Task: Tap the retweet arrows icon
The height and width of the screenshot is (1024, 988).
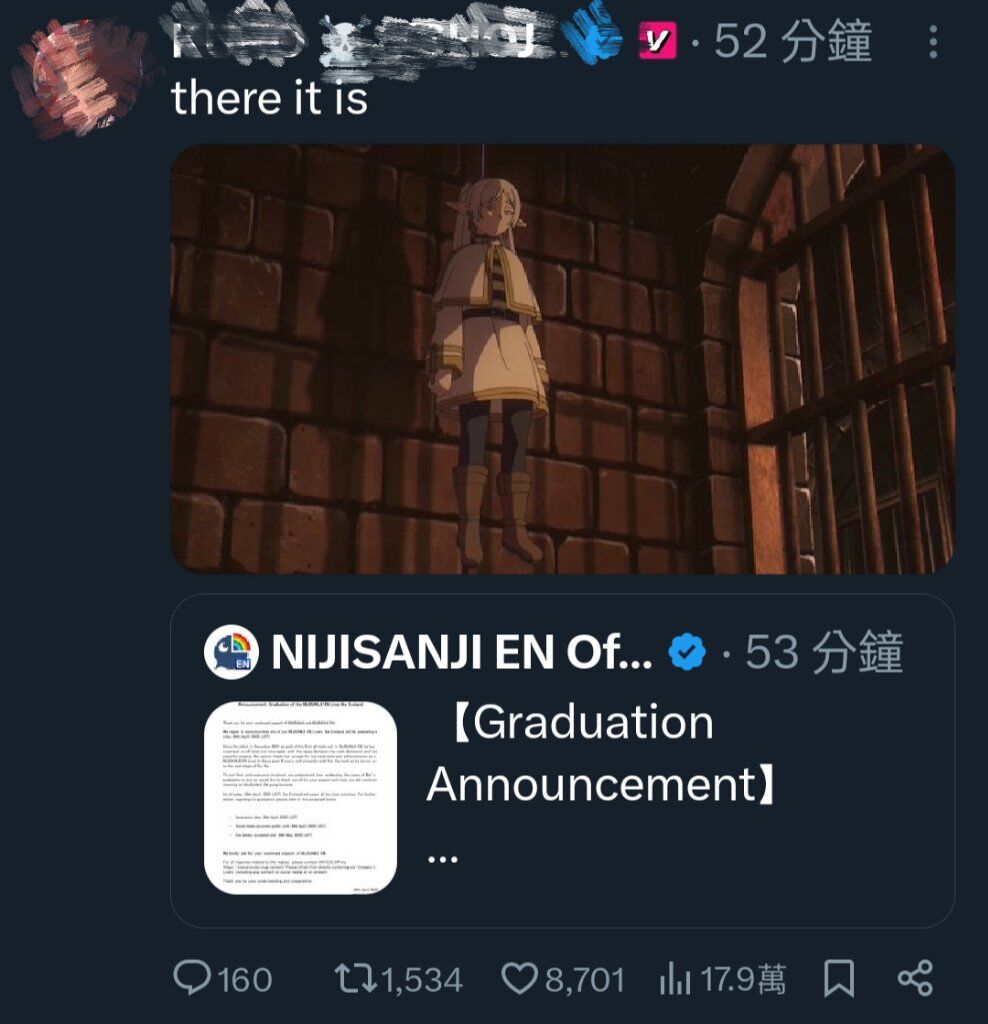Action: 355,979
